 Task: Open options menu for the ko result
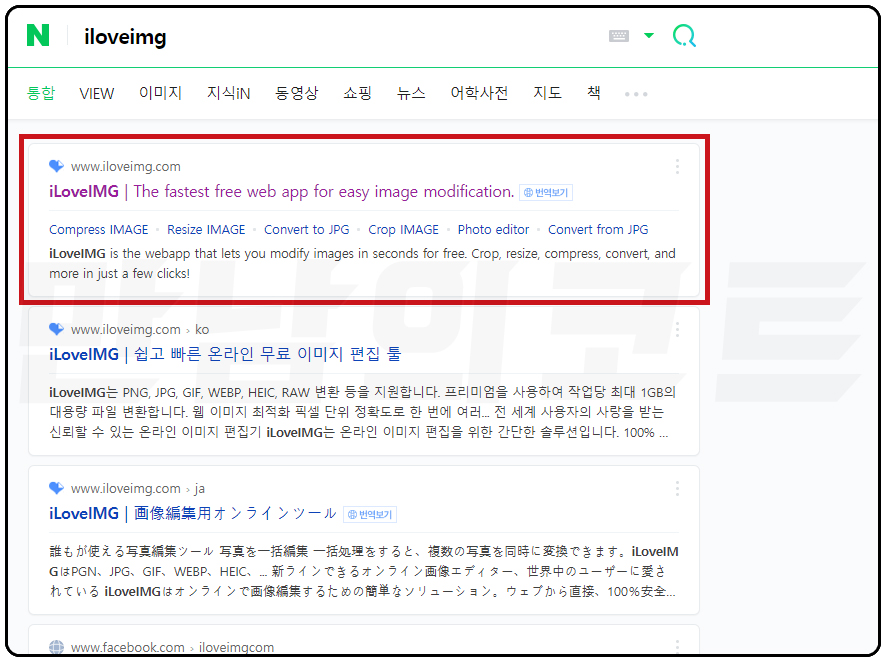point(677,329)
